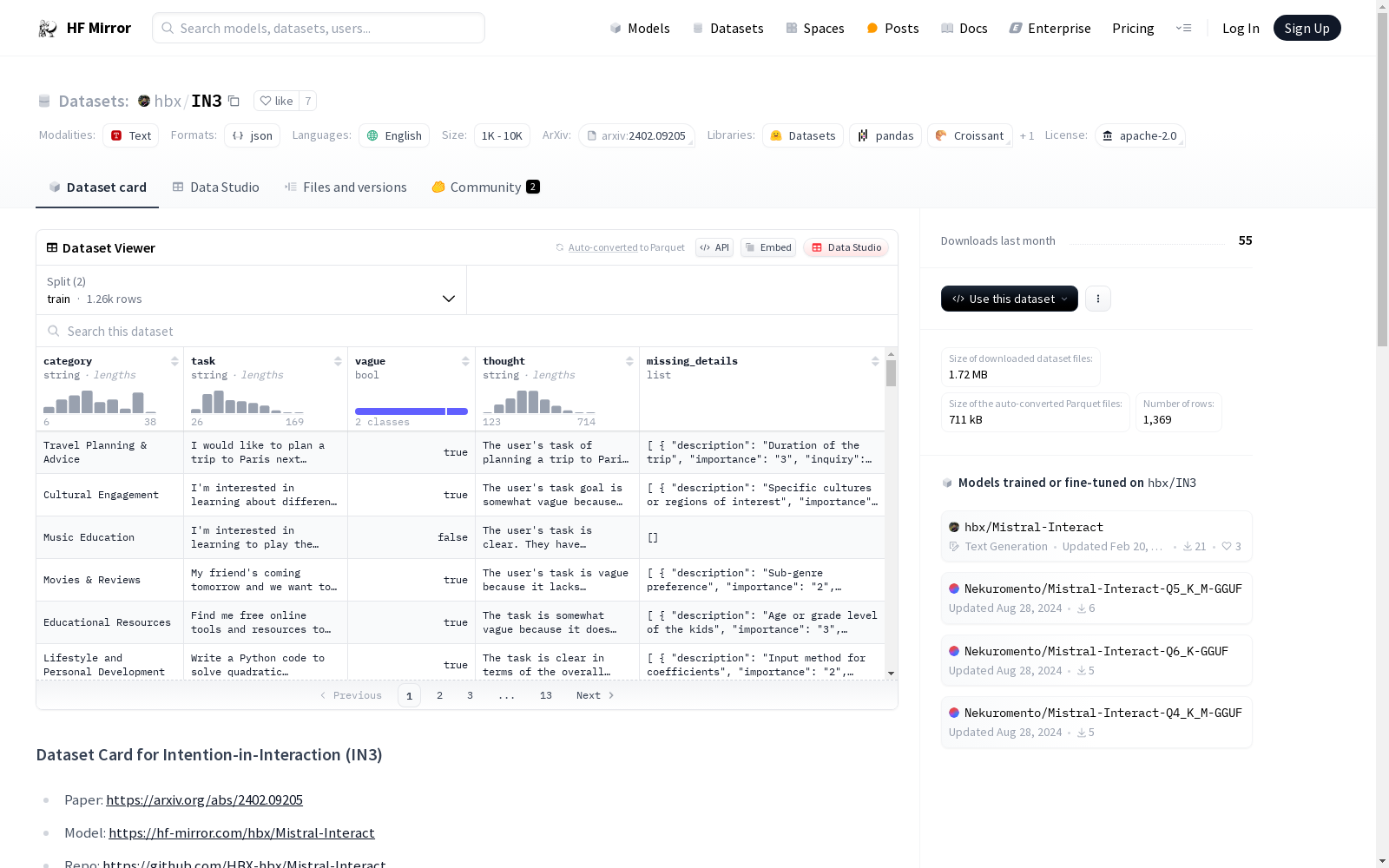Open Nekuromento/Mistral-Interact-Q4_K_M-GGUF model
This screenshot has height=868, width=1389.
coord(1096,721)
